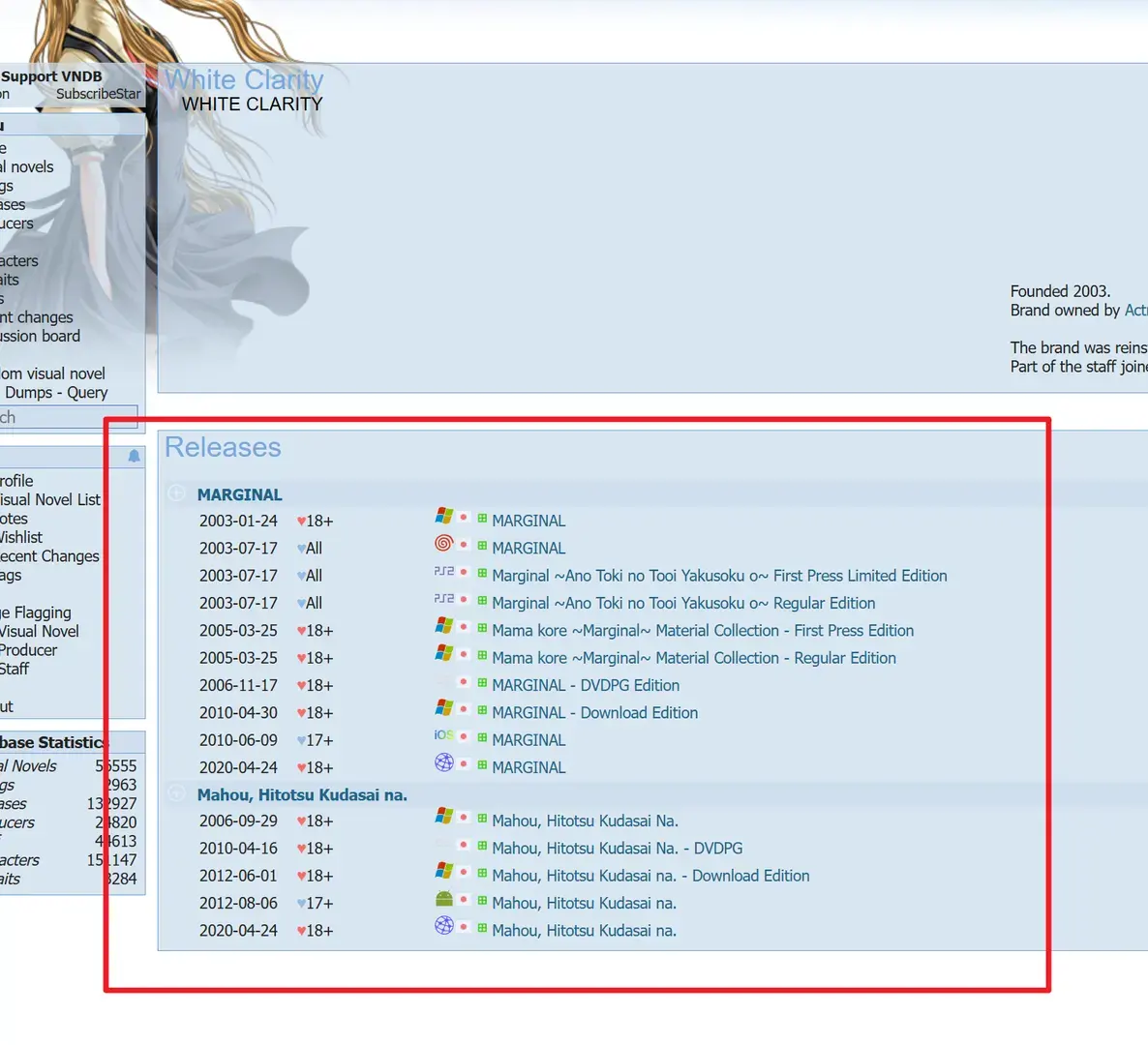Open Mama kore Material Collection Regular Edition

(693, 658)
